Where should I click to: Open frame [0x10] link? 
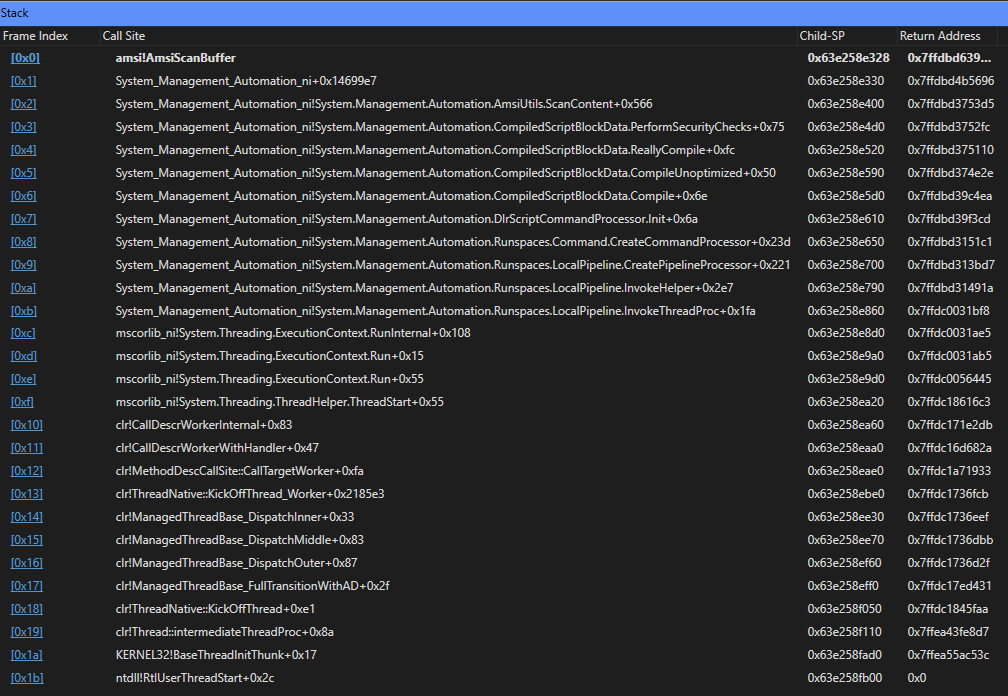pos(26,425)
